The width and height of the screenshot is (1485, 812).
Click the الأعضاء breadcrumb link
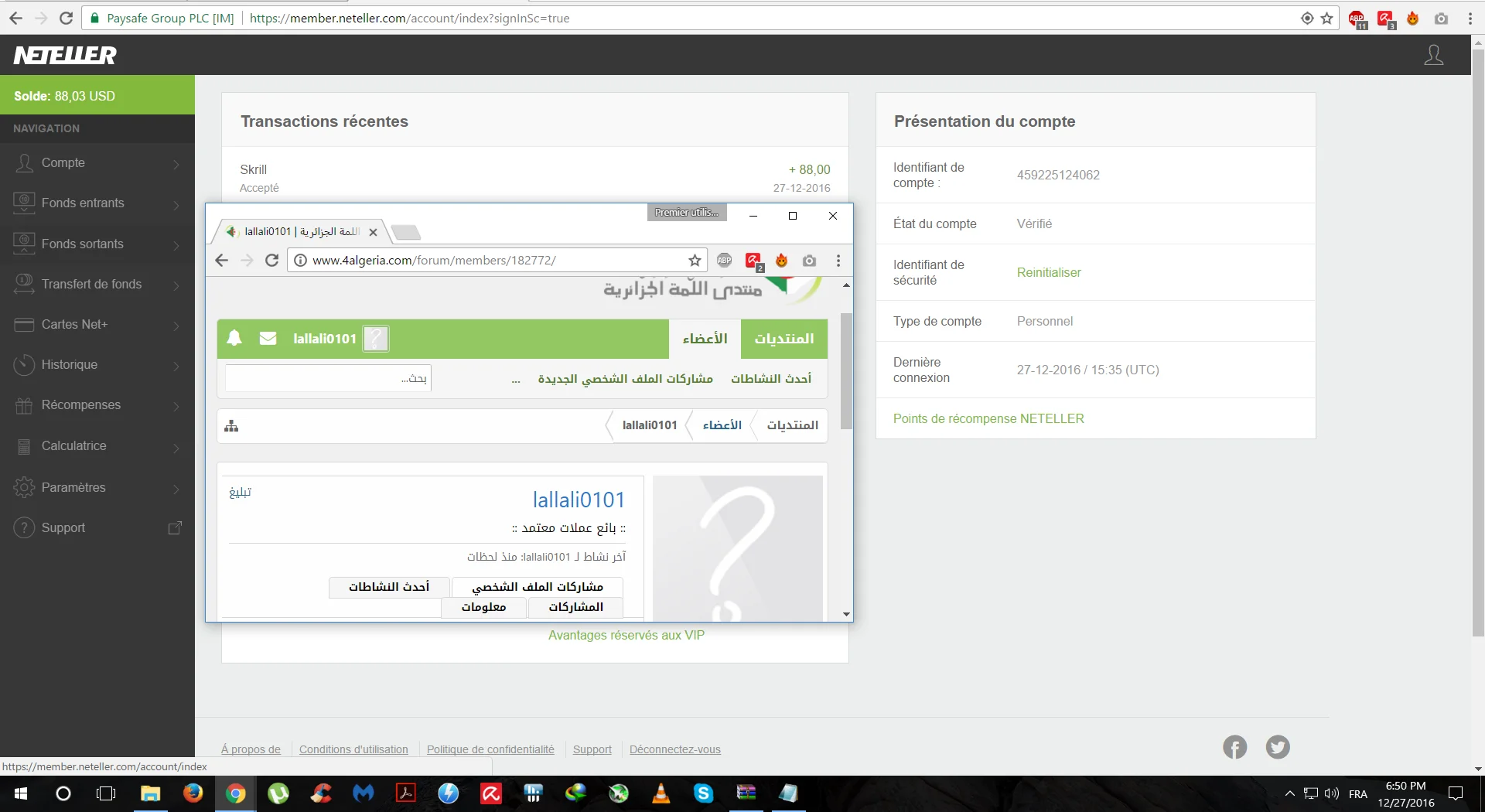722,425
